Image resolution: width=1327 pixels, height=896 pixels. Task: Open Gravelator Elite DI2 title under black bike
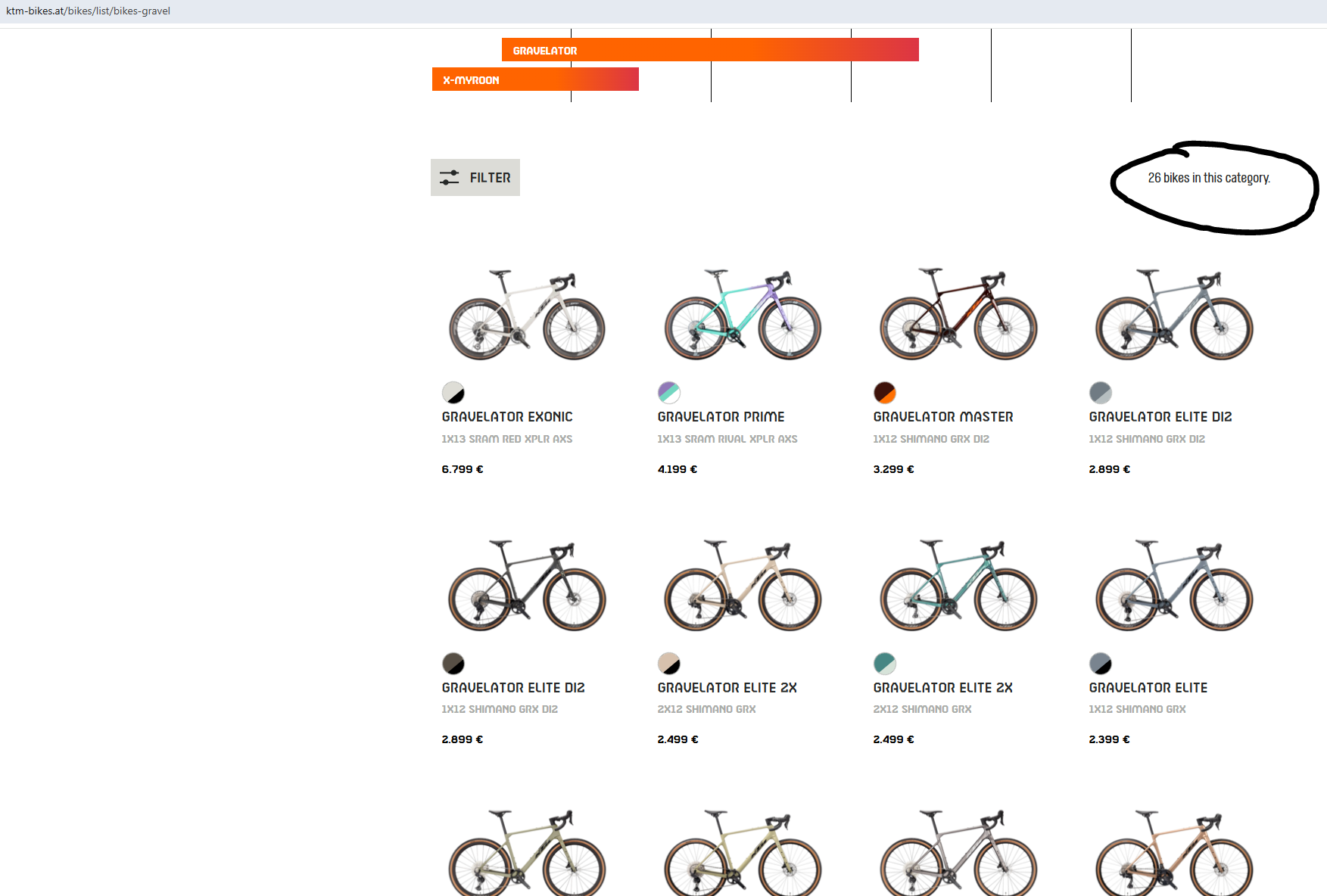pyautogui.click(x=513, y=688)
